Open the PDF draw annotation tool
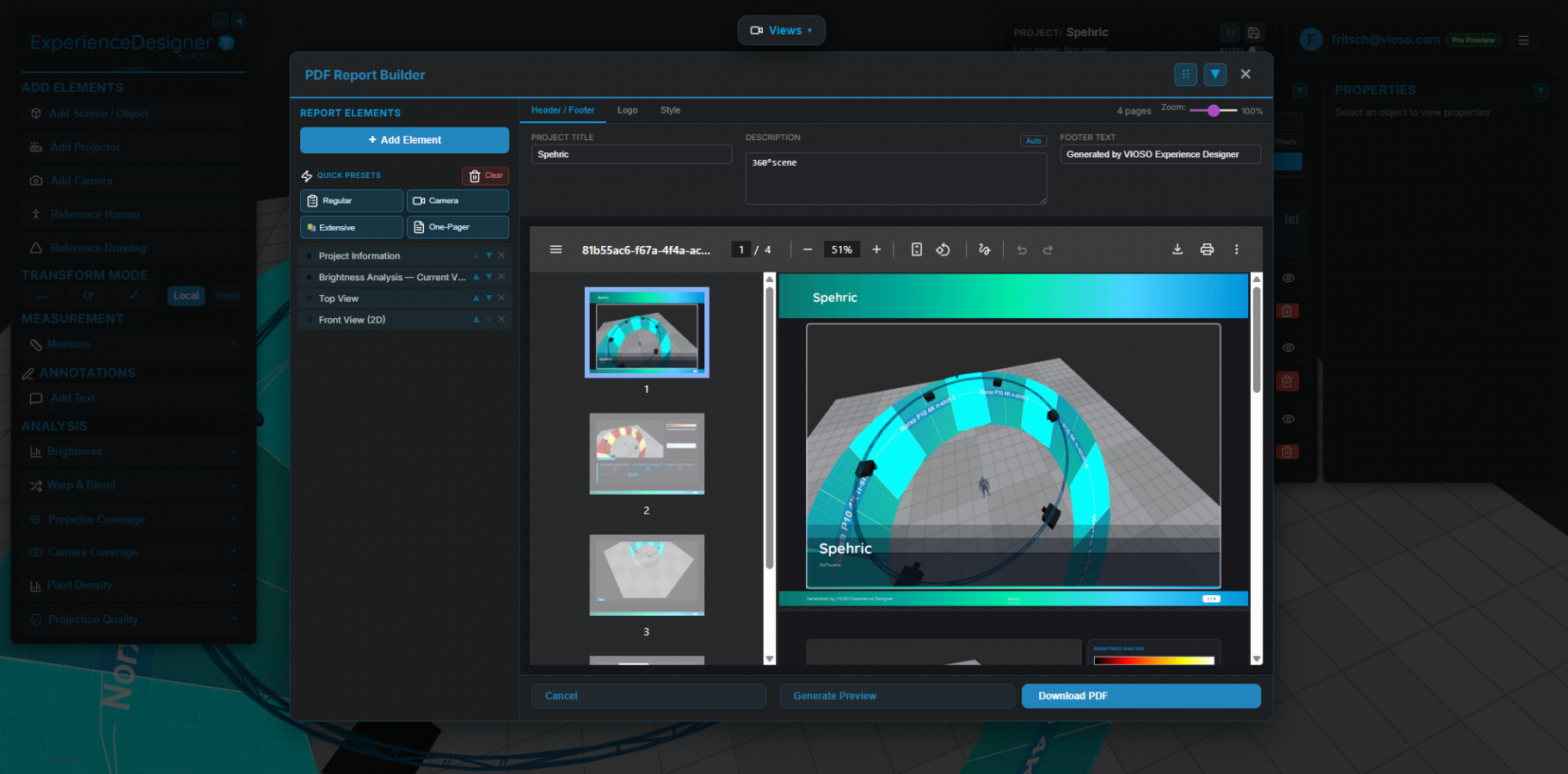The height and width of the screenshot is (774, 1568). (984, 249)
